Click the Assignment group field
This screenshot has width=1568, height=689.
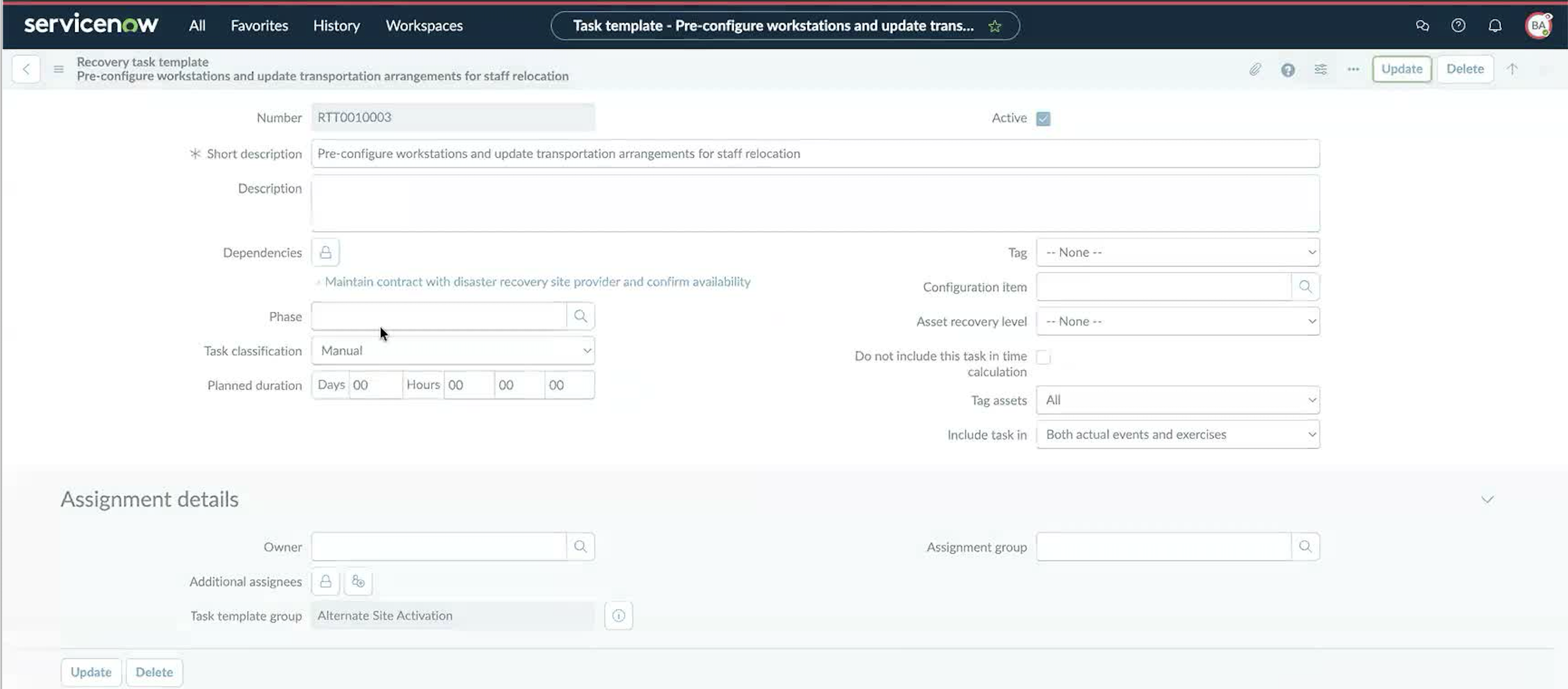(x=1164, y=546)
